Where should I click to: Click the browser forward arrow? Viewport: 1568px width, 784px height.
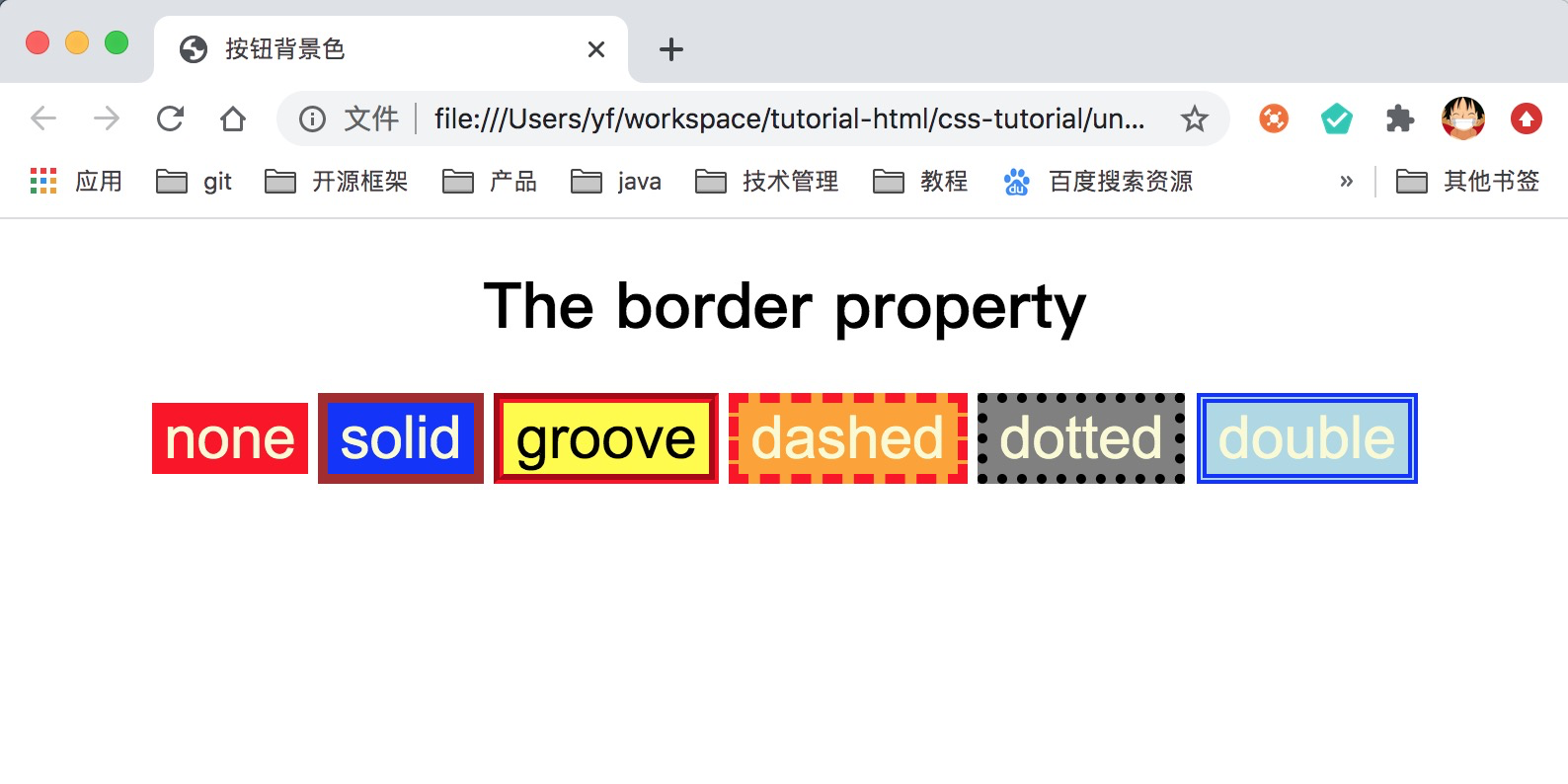click(107, 119)
